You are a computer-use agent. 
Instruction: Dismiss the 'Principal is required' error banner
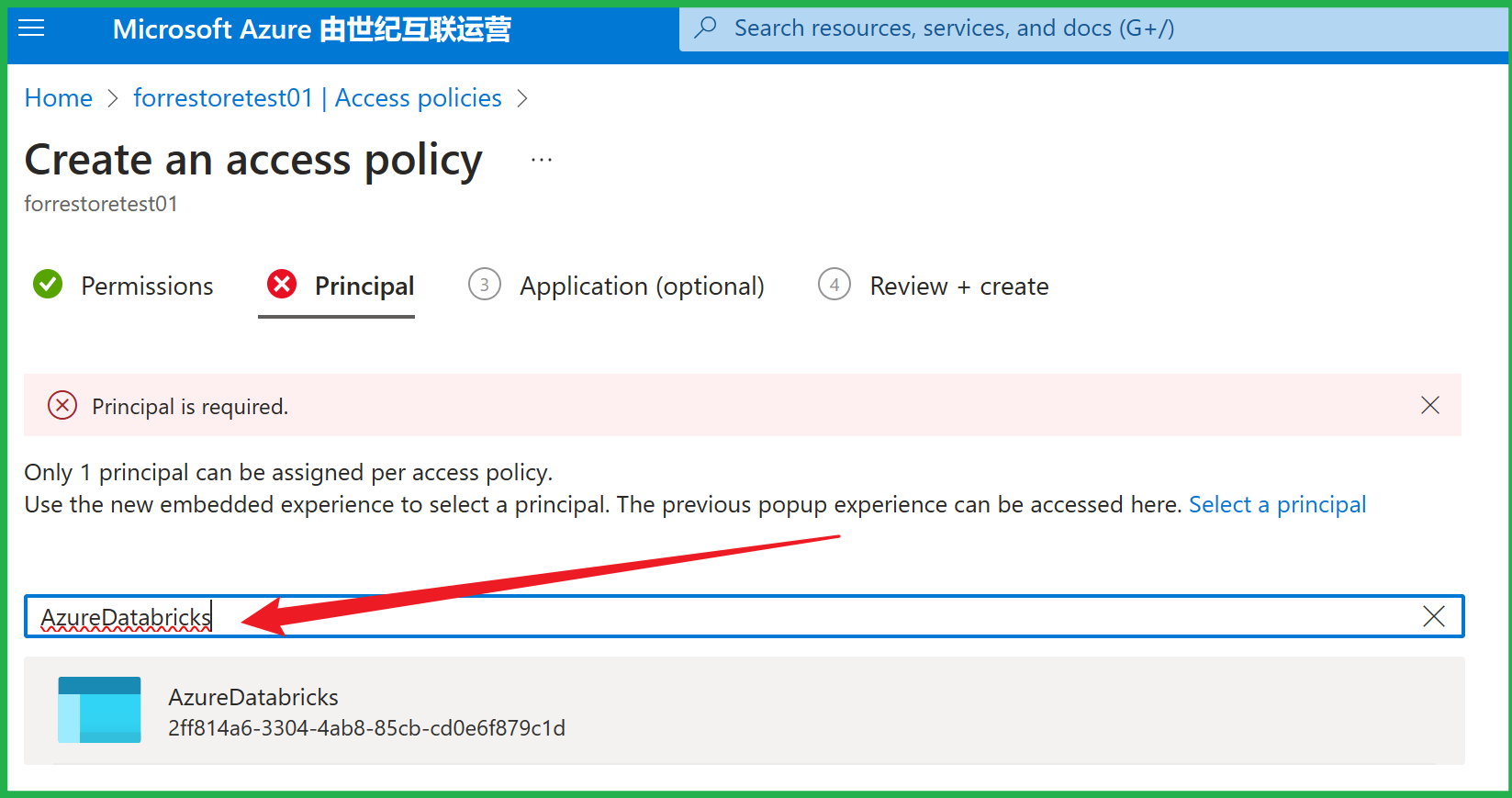tap(1429, 405)
